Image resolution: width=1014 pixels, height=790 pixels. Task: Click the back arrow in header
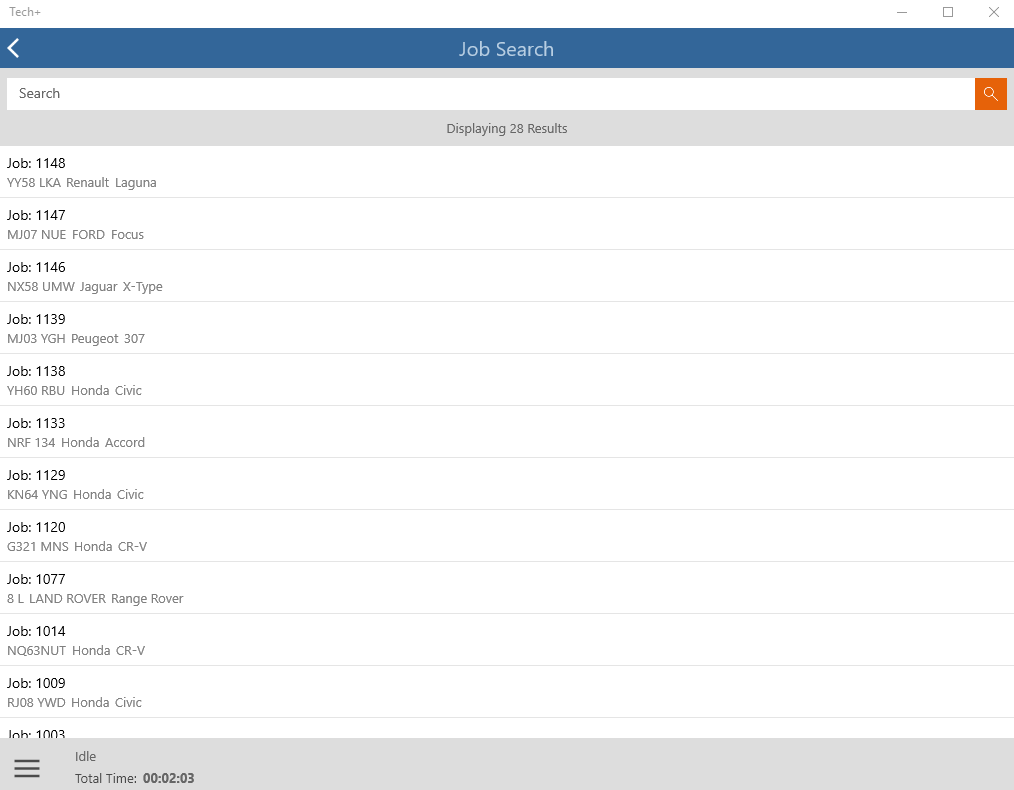pos(14,48)
